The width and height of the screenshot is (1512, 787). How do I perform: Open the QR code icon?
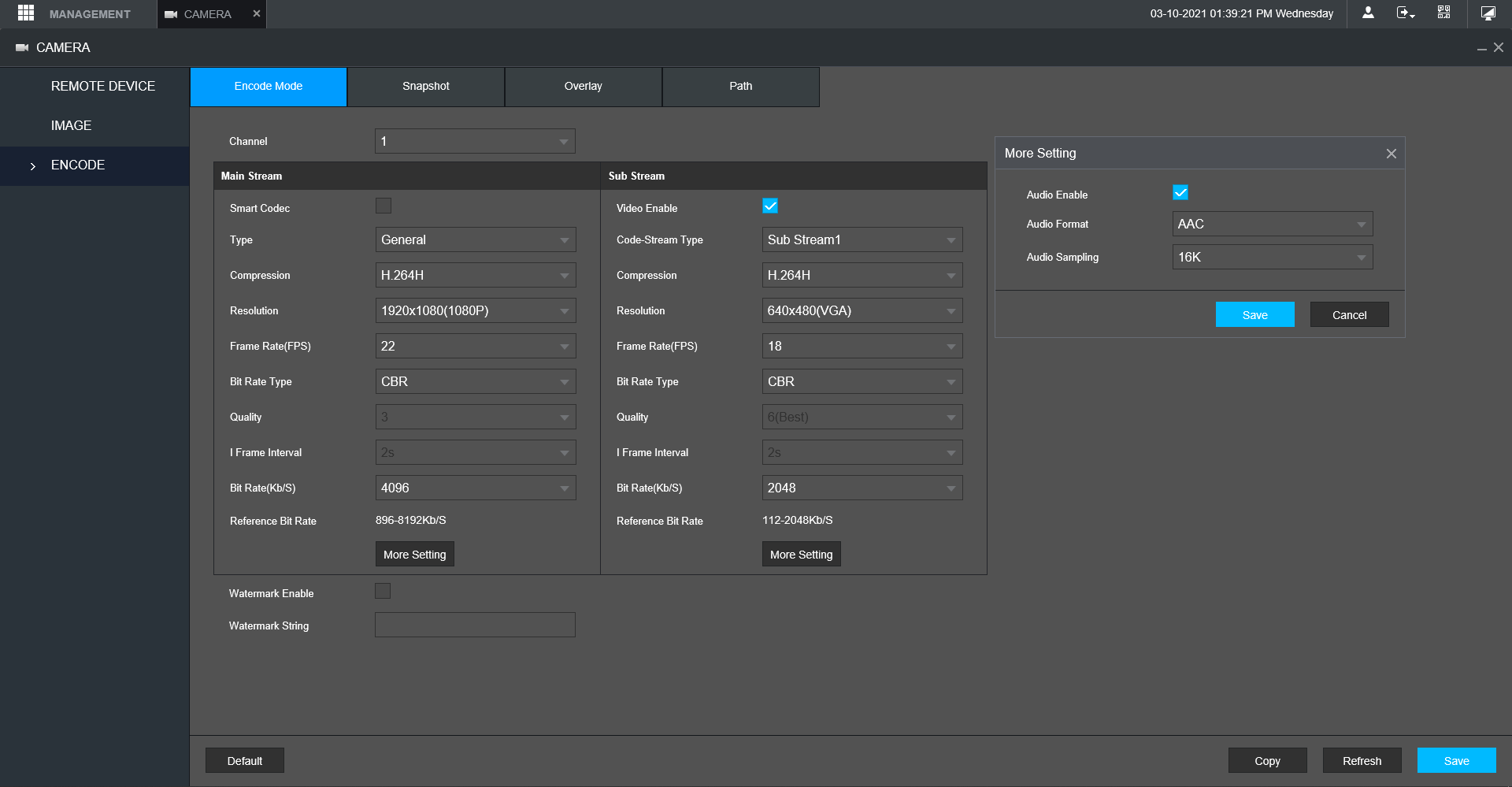1443,13
